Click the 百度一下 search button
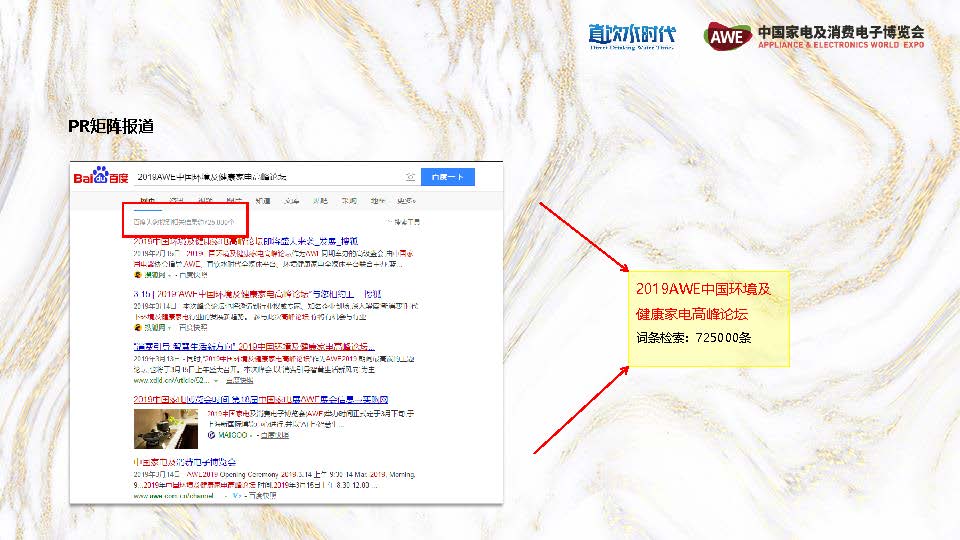The height and width of the screenshot is (540, 960). coord(448,177)
